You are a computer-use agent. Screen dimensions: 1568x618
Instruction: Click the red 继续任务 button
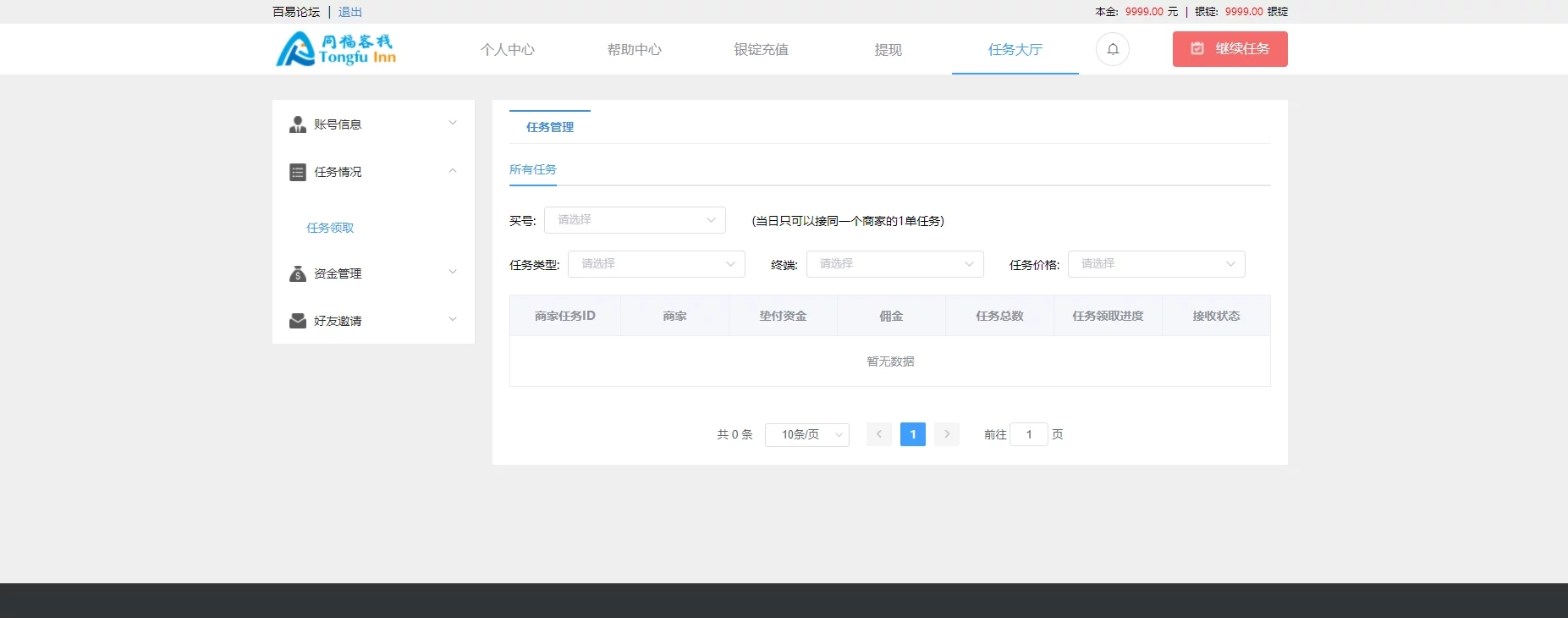[x=1230, y=49]
